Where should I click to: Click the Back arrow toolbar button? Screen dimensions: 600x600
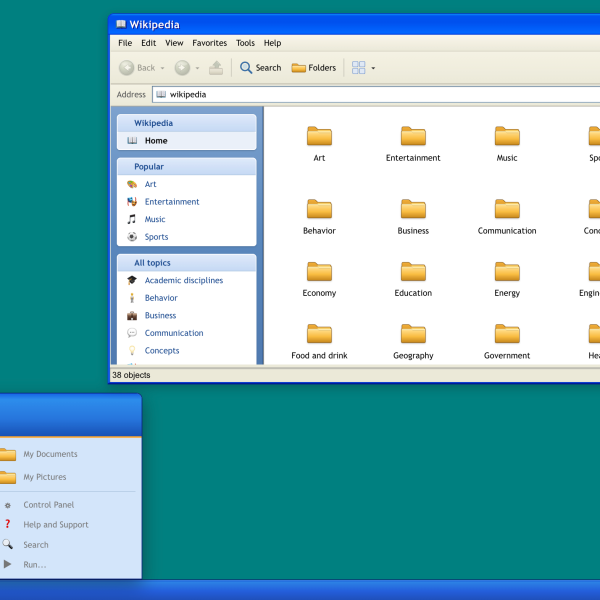point(127,68)
